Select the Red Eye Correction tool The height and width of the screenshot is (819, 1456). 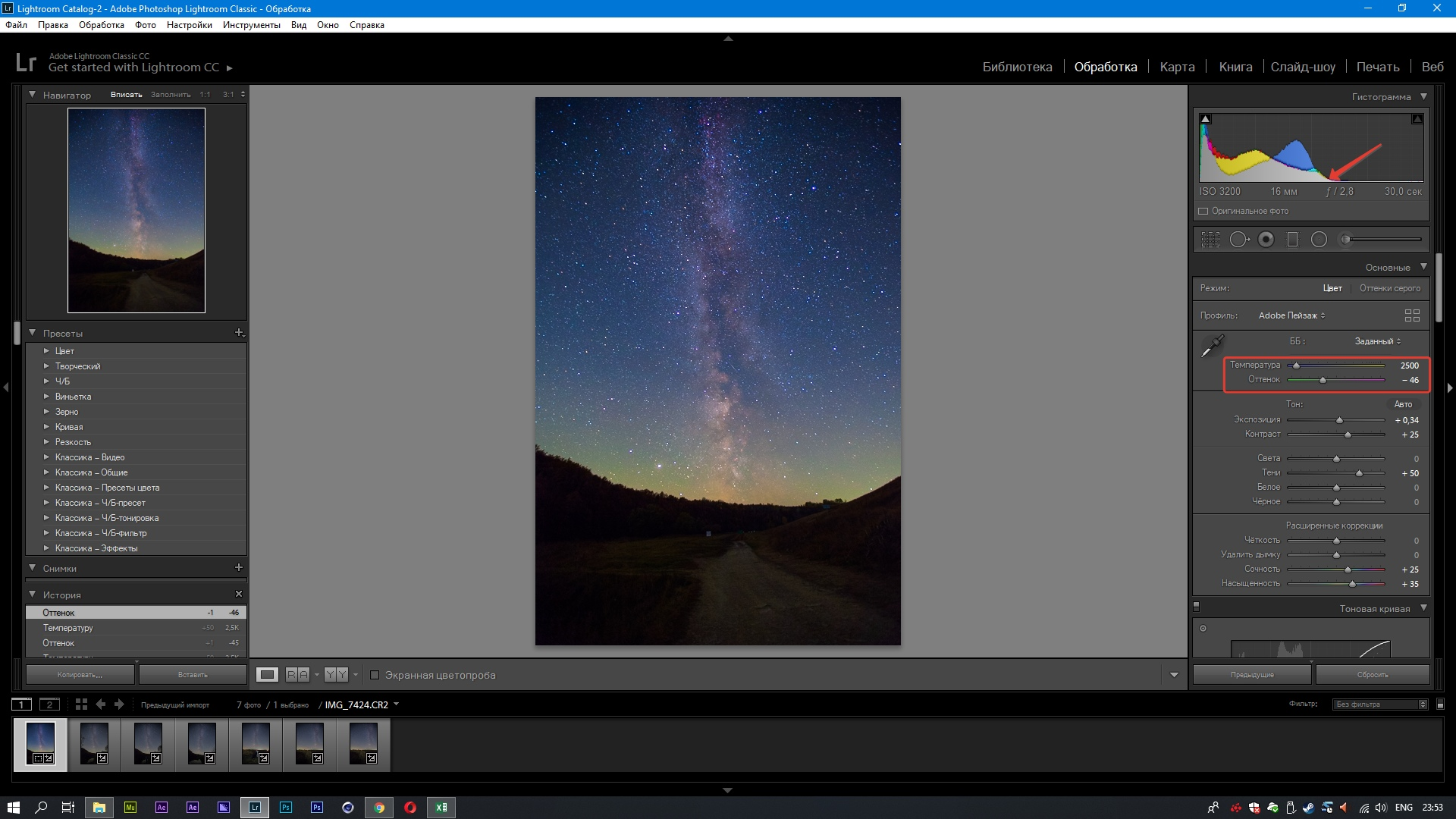click(x=1266, y=240)
